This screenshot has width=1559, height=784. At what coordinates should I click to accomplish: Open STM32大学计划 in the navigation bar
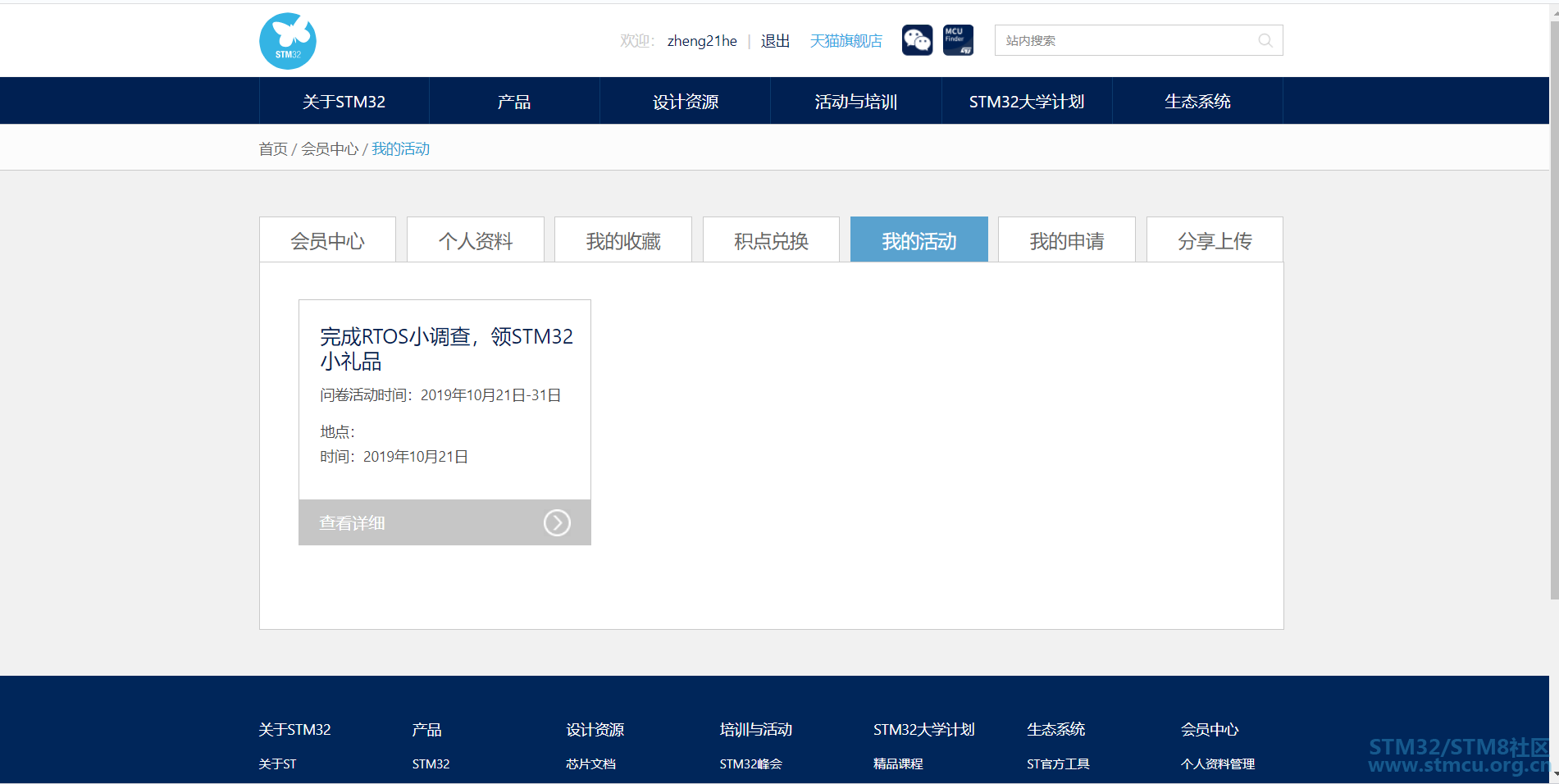[1027, 102]
